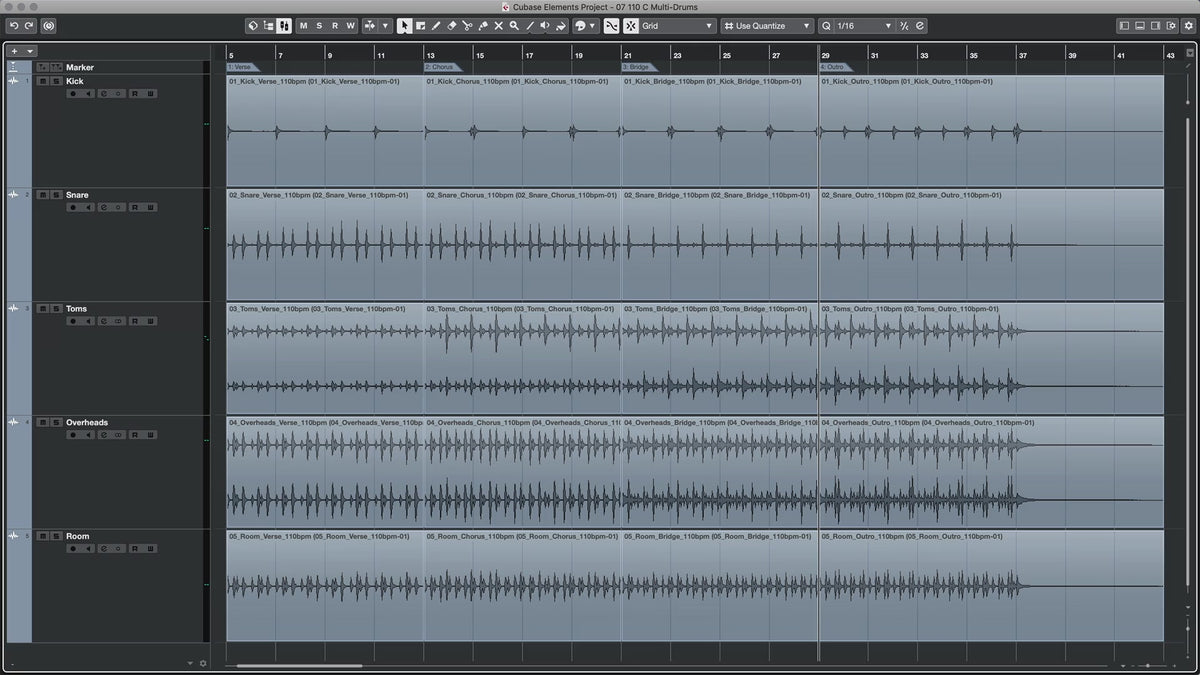Image resolution: width=1200 pixels, height=675 pixels.
Task: Pick the Eraser tool in toolbar
Action: [x=451, y=26]
